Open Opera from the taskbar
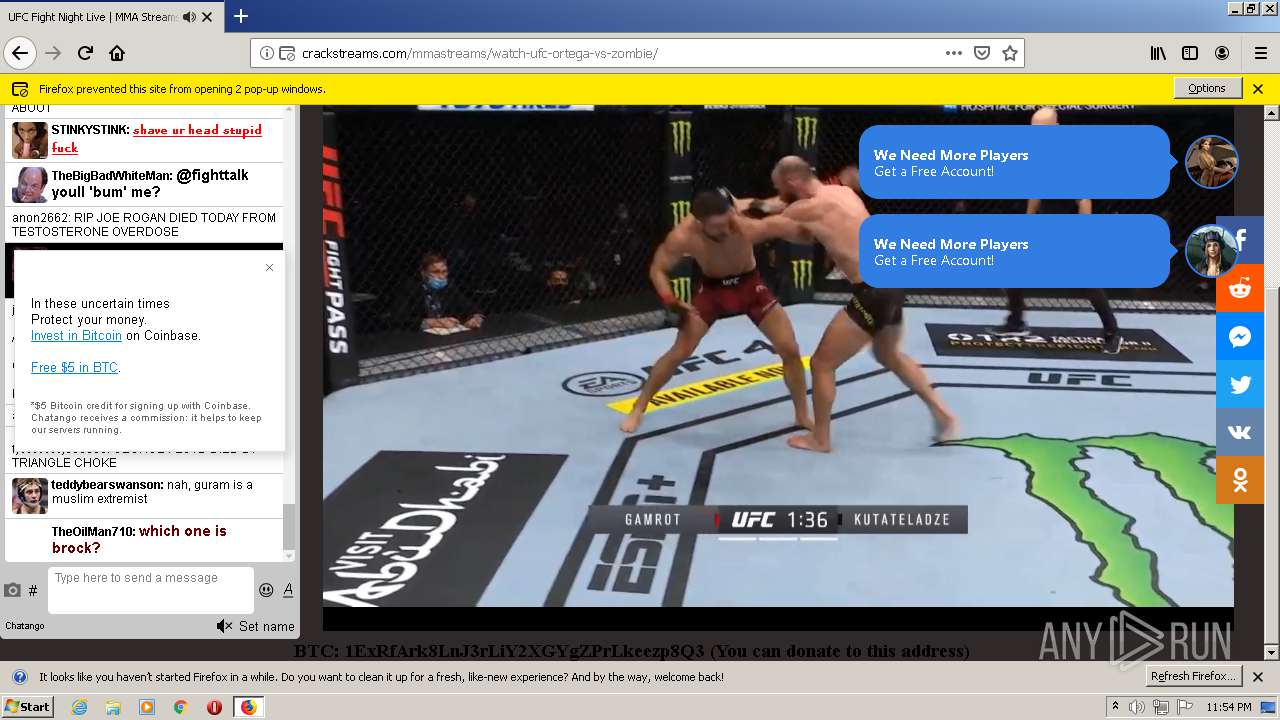Image resolution: width=1280 pixels, height=720 pixels. point(214,707)
